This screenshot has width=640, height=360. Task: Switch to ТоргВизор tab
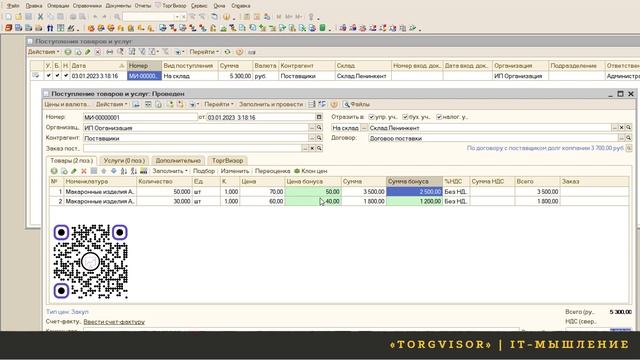coord(227,161)
